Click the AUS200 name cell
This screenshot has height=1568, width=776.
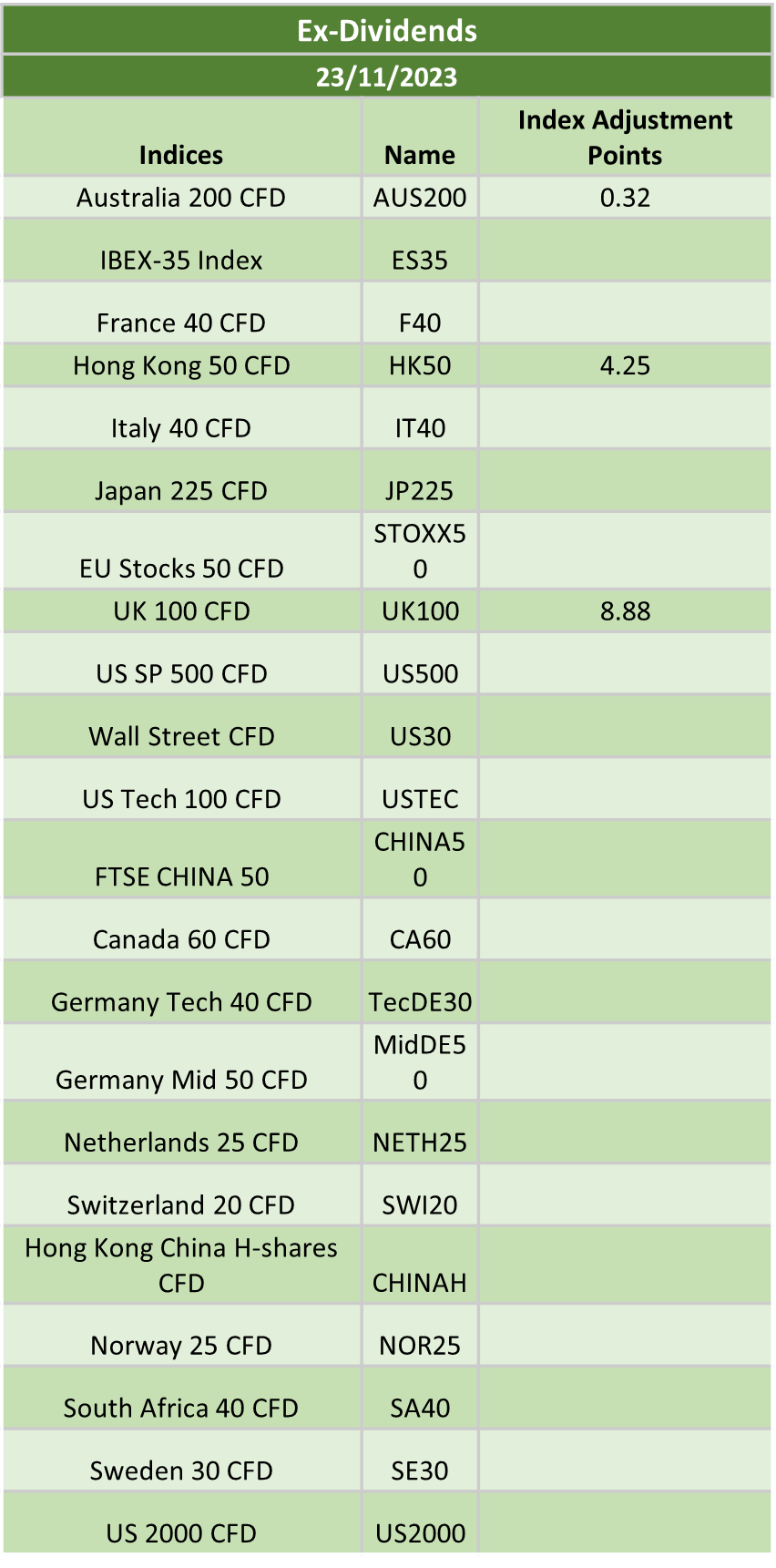click(x=420, y=198)
